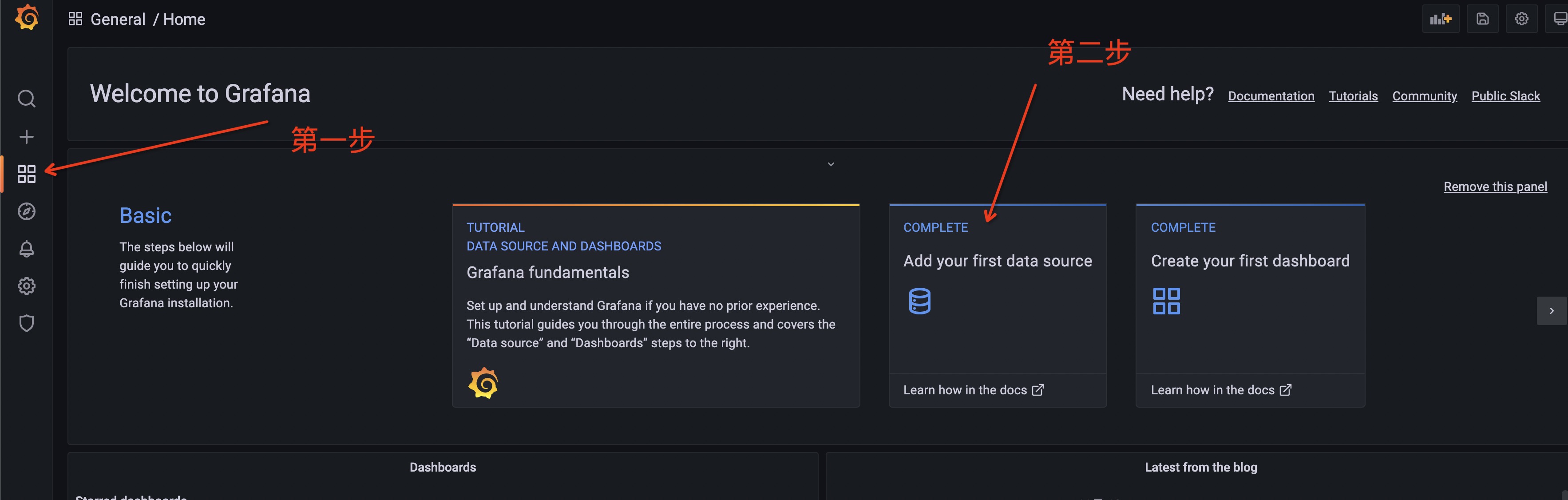Screen dimensions: 1568x500
Task: Click the Latest from the blog title
Action: pyautogui.click(x=1200, y=467)
